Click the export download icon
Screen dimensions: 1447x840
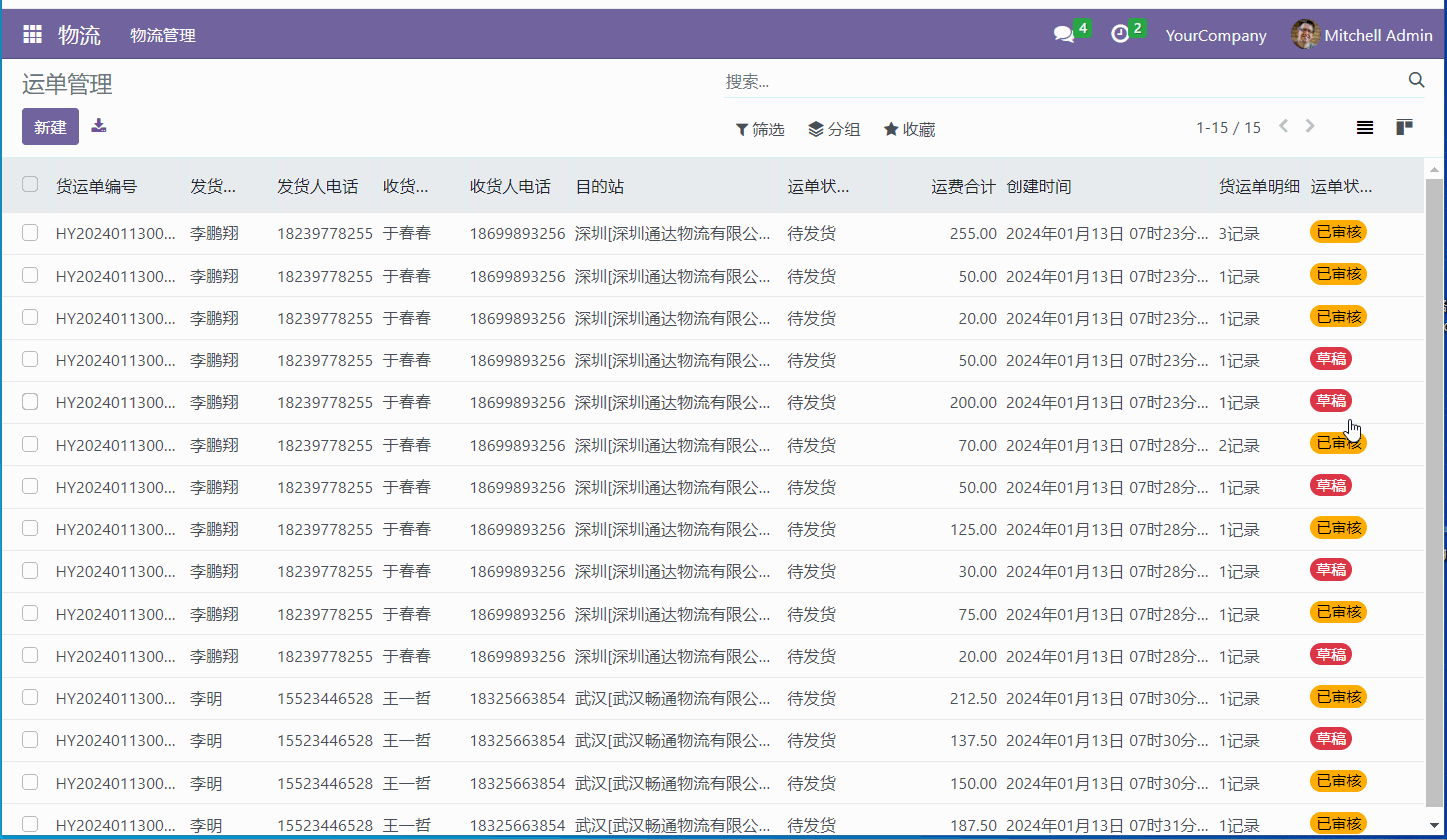tap(98, 126)
